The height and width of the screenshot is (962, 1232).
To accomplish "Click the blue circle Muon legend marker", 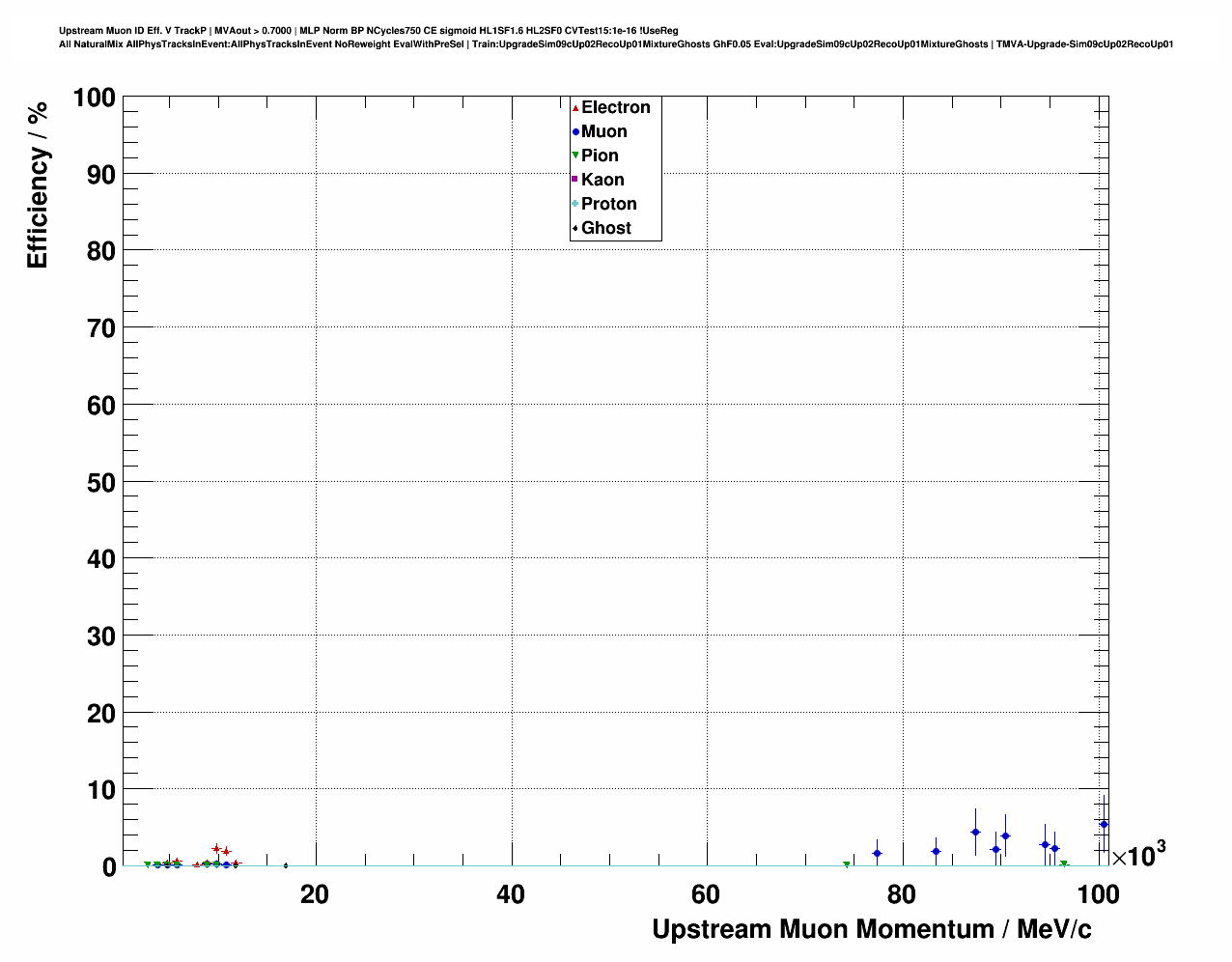I will [x=575, y=131].
